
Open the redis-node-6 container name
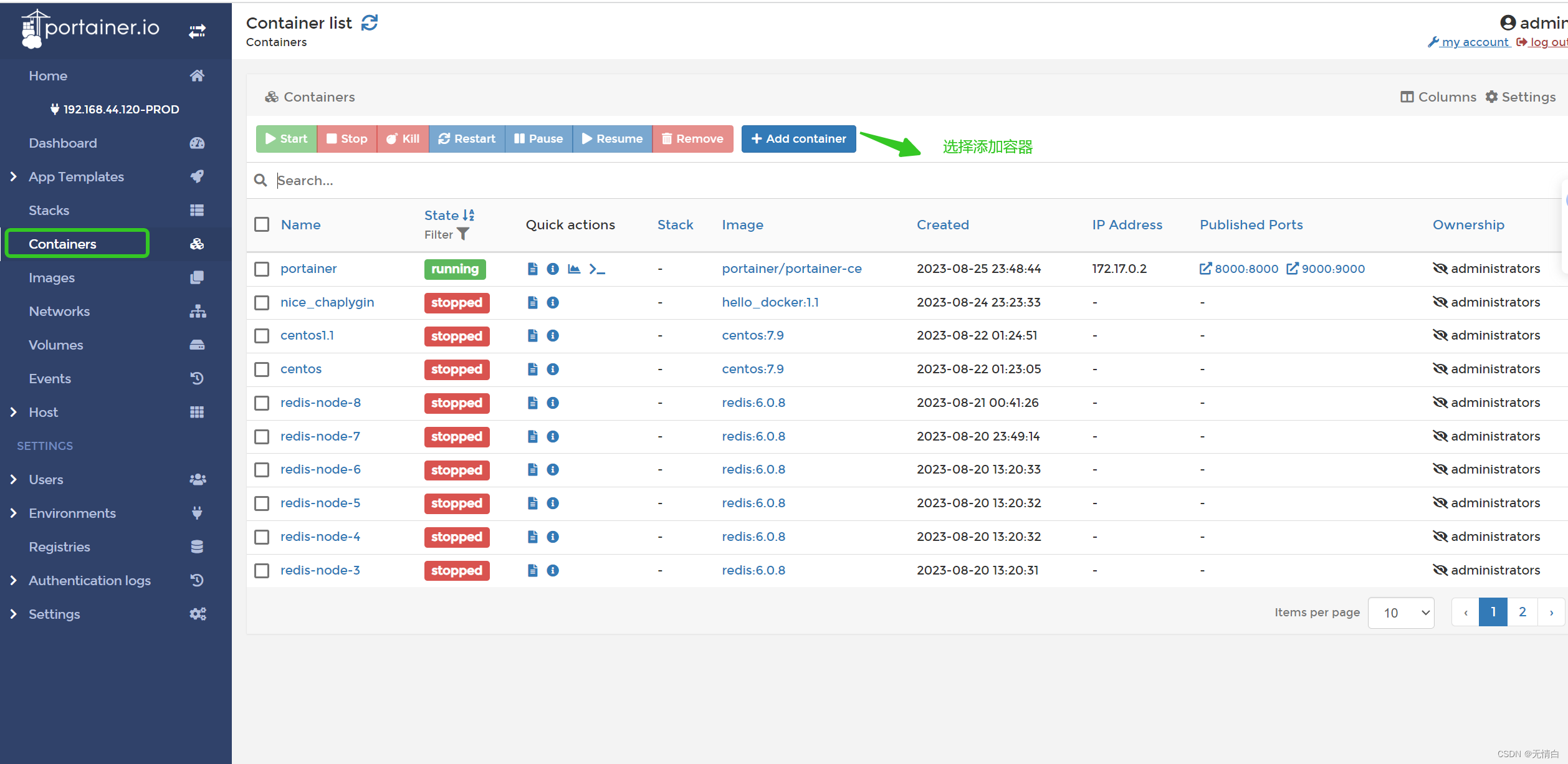pos(320,469)
